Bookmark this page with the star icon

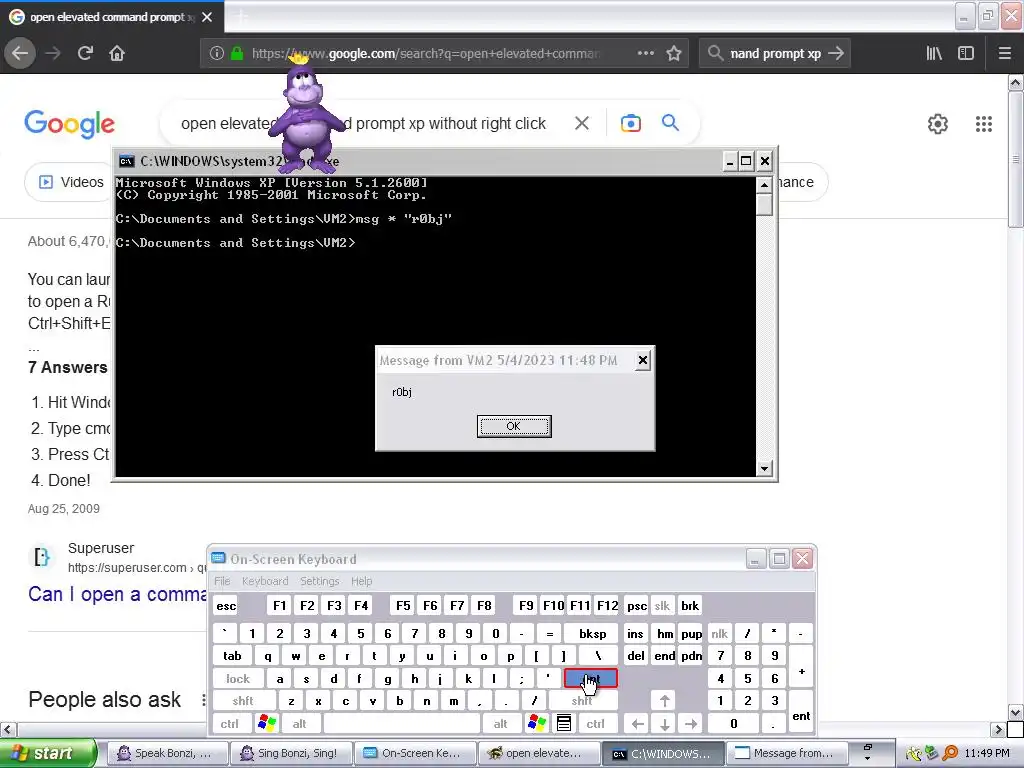(674, 53)
